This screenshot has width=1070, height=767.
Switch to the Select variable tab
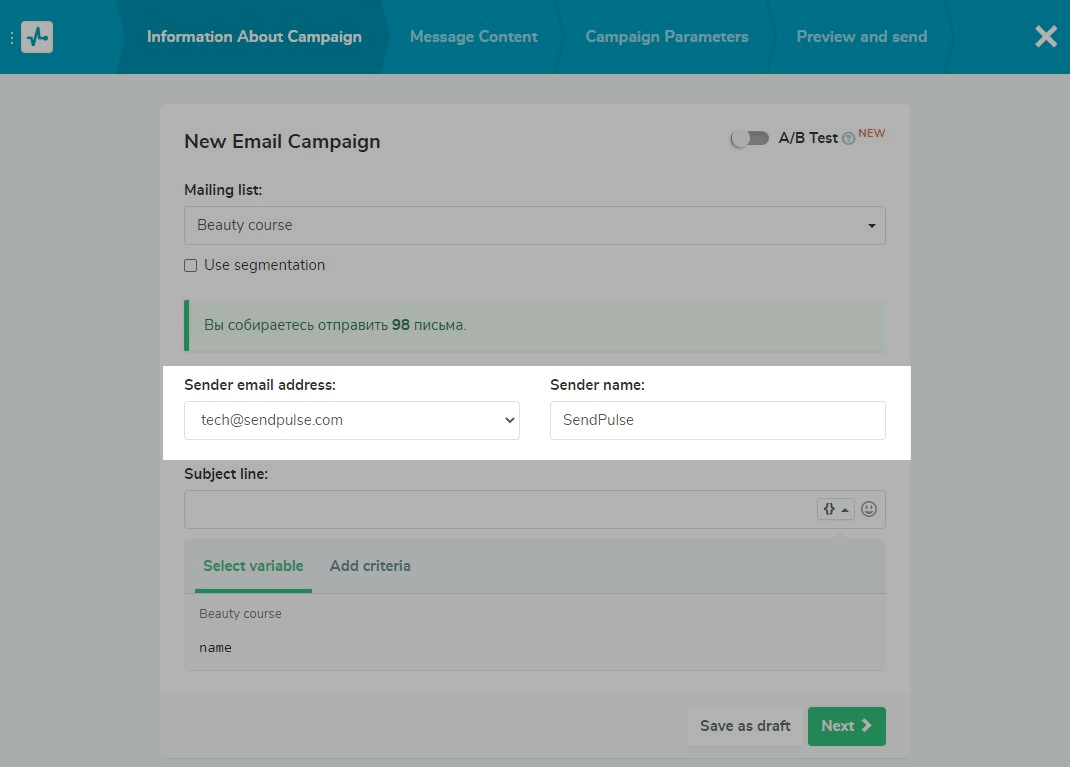[x=253, y=566]
